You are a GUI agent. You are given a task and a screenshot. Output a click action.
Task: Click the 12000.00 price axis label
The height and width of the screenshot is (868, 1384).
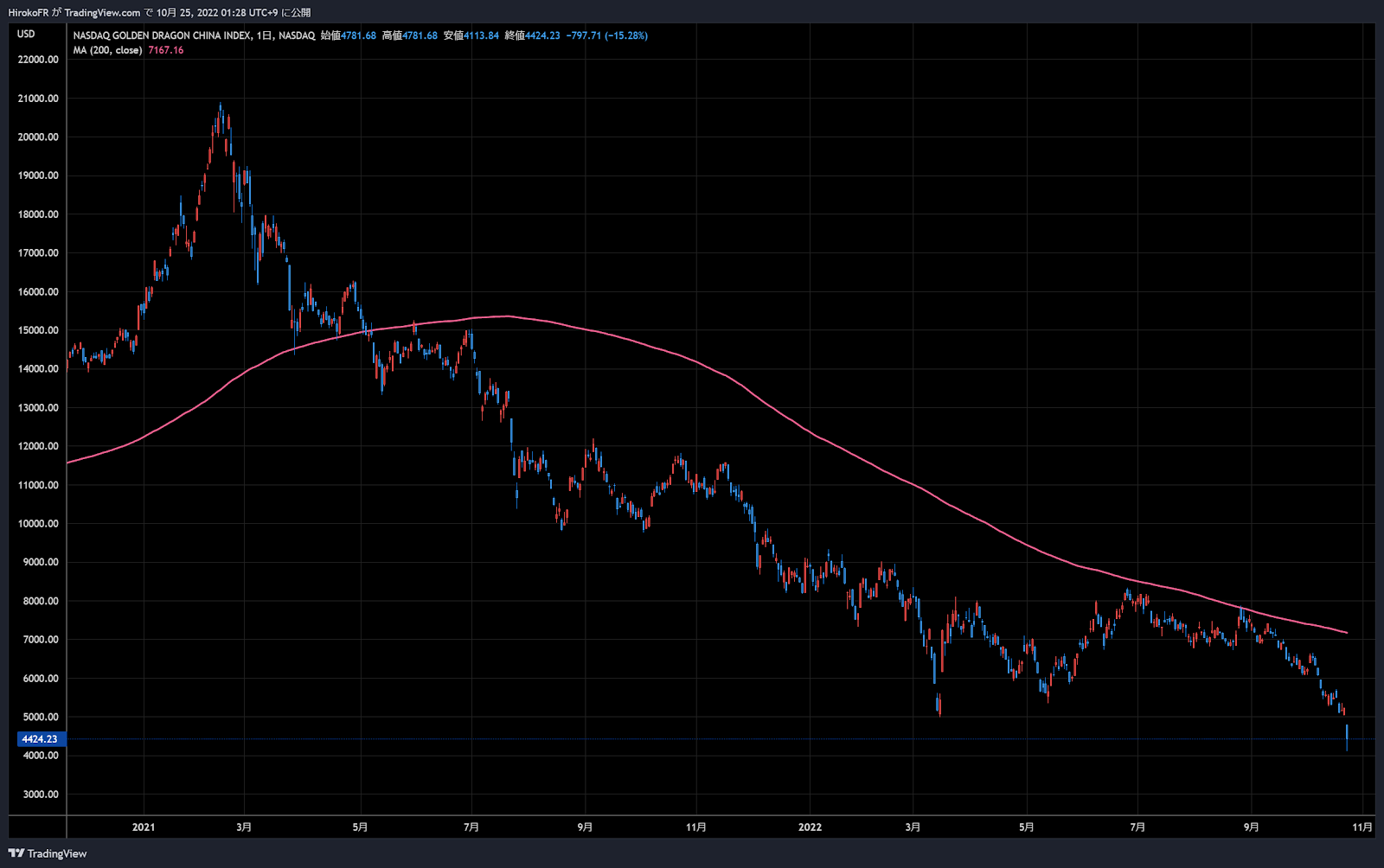[38, 446]
